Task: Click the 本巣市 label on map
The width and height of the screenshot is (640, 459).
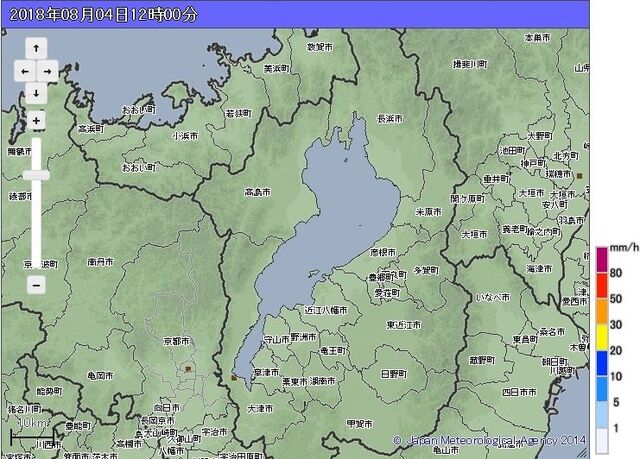Action: point(538,38)
